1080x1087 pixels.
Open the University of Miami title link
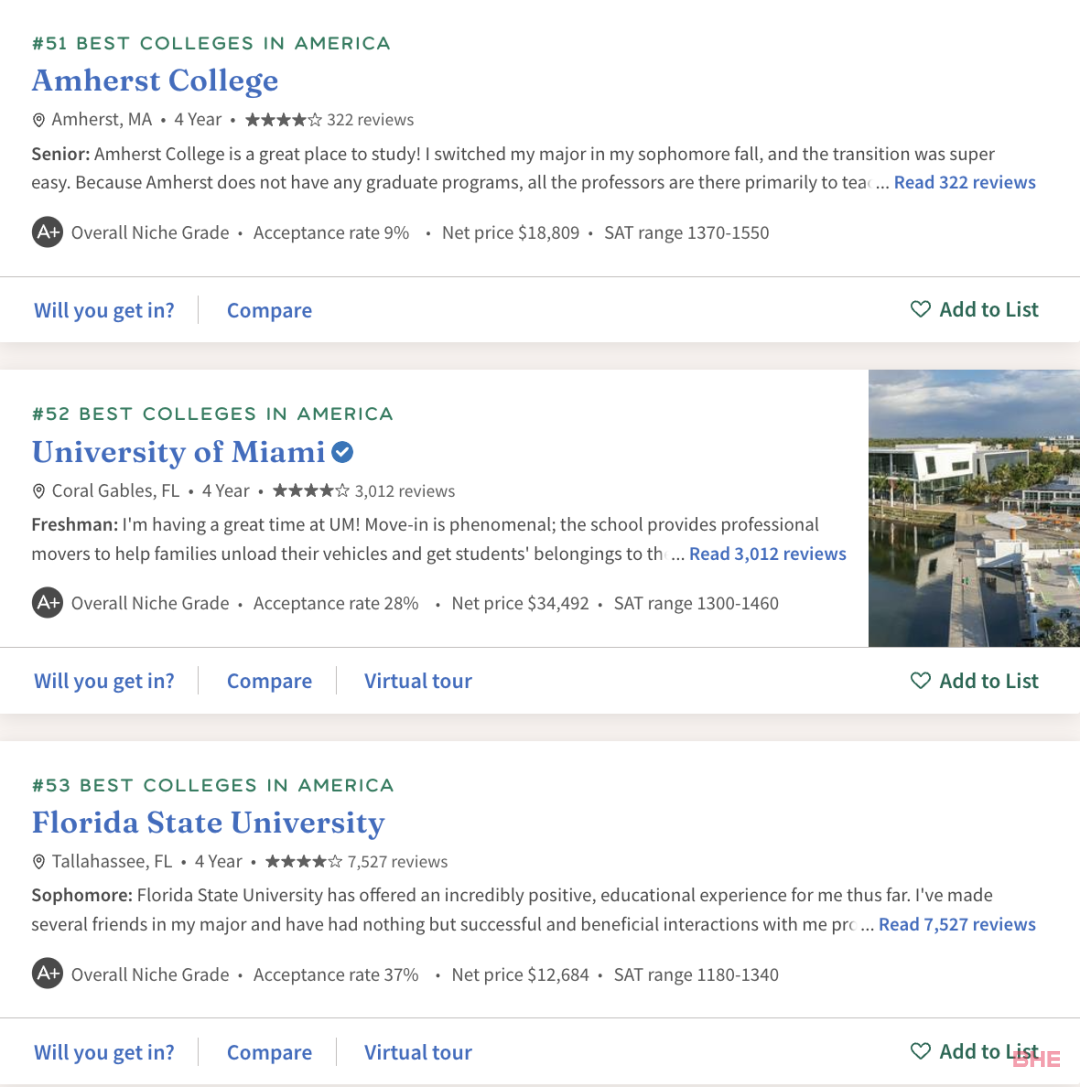(178, 452)
